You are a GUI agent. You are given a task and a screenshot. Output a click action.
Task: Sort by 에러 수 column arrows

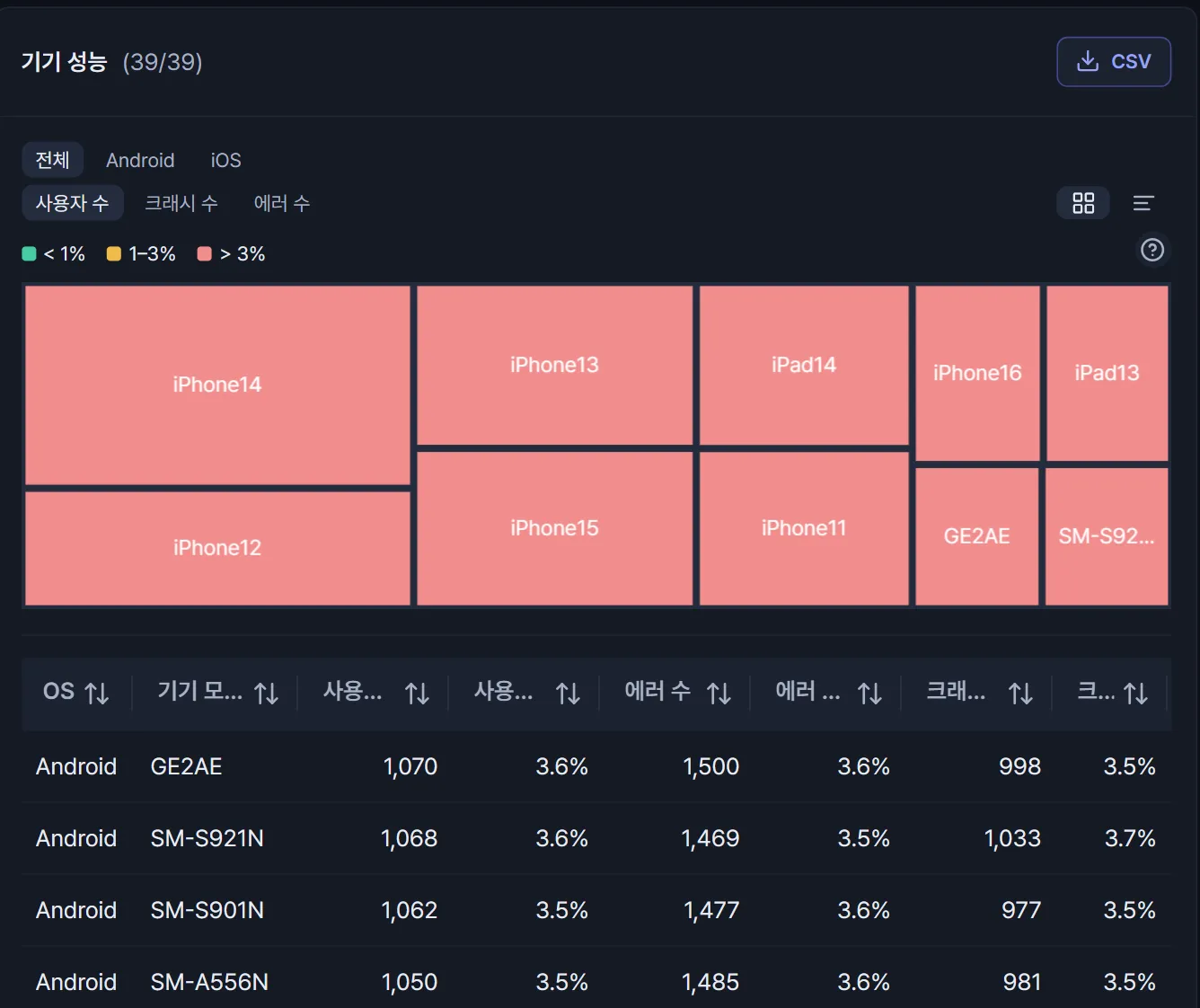[719, 693]
